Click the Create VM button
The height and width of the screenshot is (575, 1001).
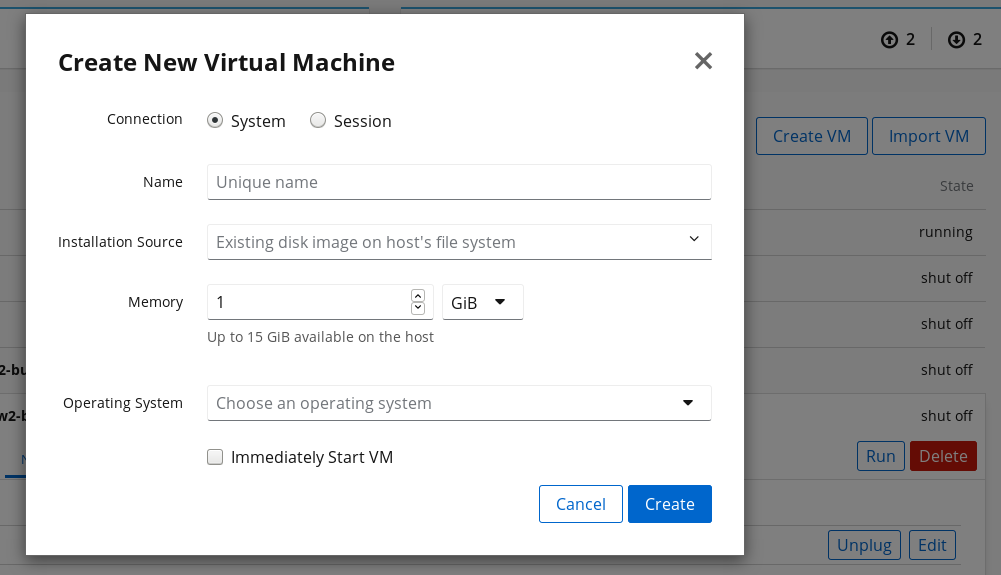[811, 136]
